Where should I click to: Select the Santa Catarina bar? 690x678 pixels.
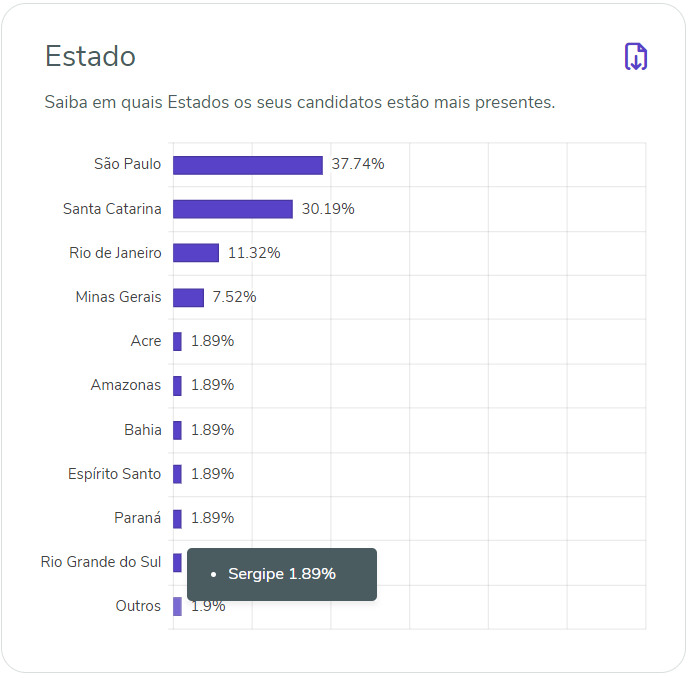pos(232,209)
